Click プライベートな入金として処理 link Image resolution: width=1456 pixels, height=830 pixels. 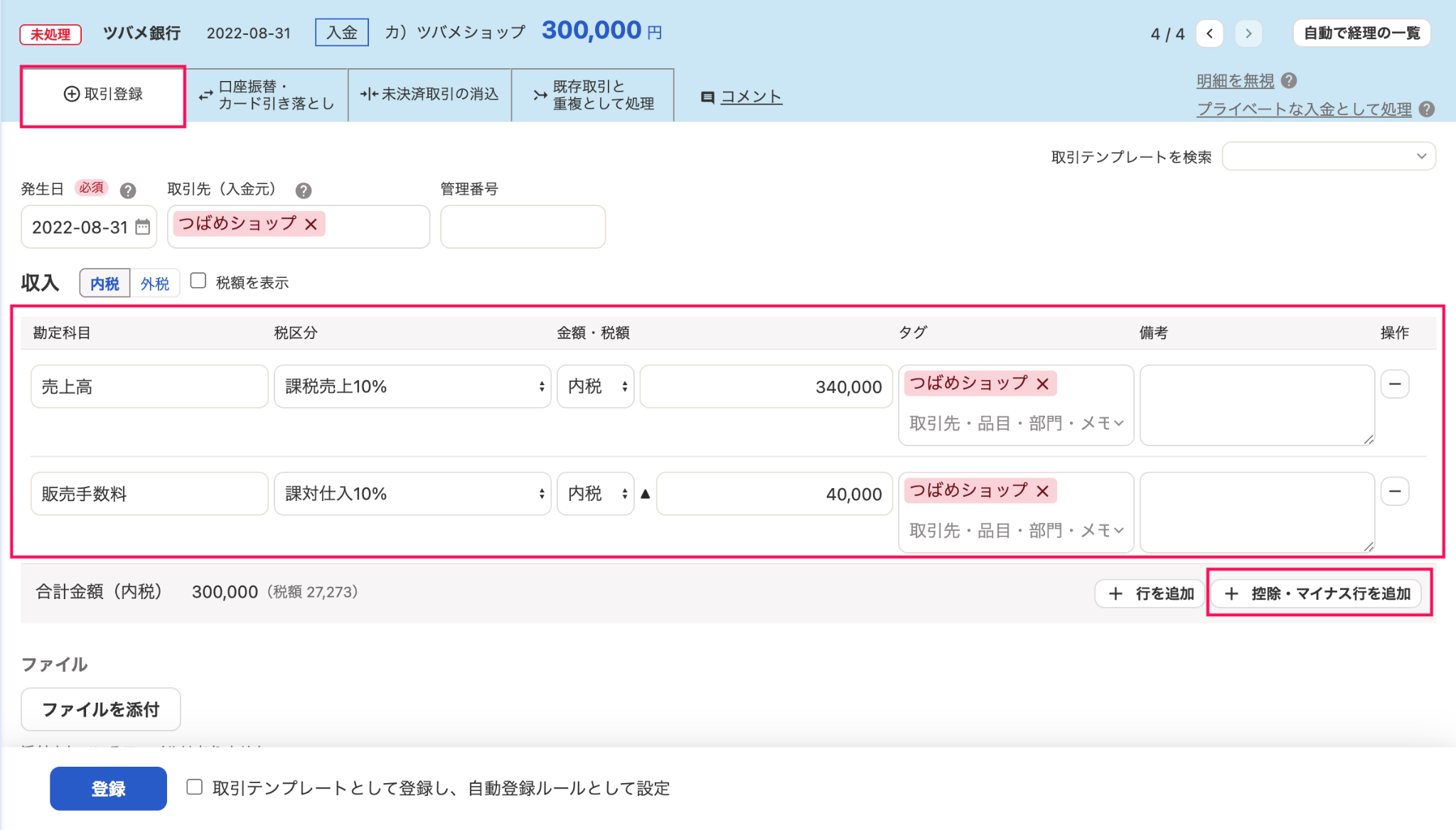[1304, 109]
